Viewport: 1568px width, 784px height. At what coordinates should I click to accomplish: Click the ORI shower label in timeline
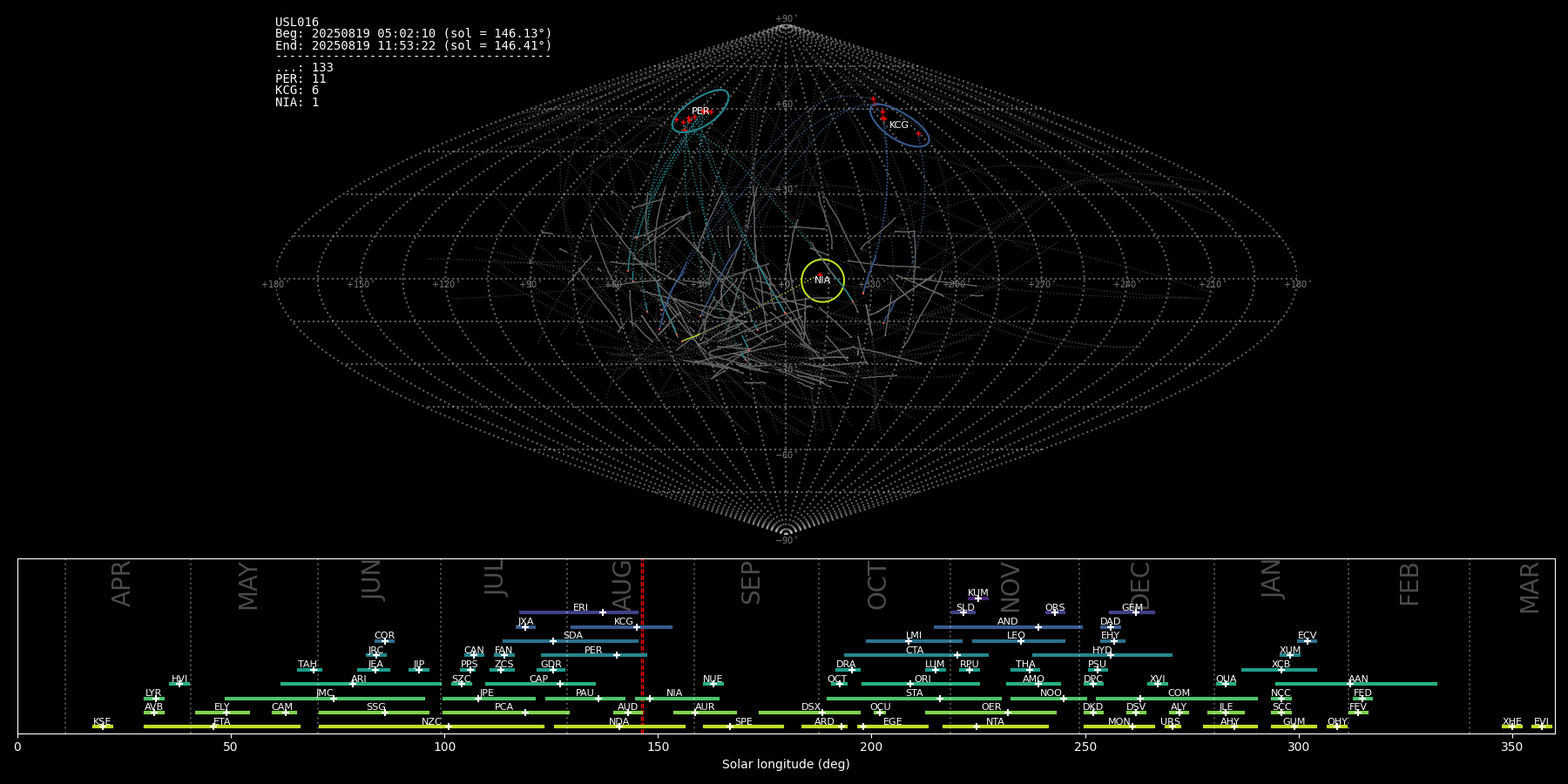[923, 679]
